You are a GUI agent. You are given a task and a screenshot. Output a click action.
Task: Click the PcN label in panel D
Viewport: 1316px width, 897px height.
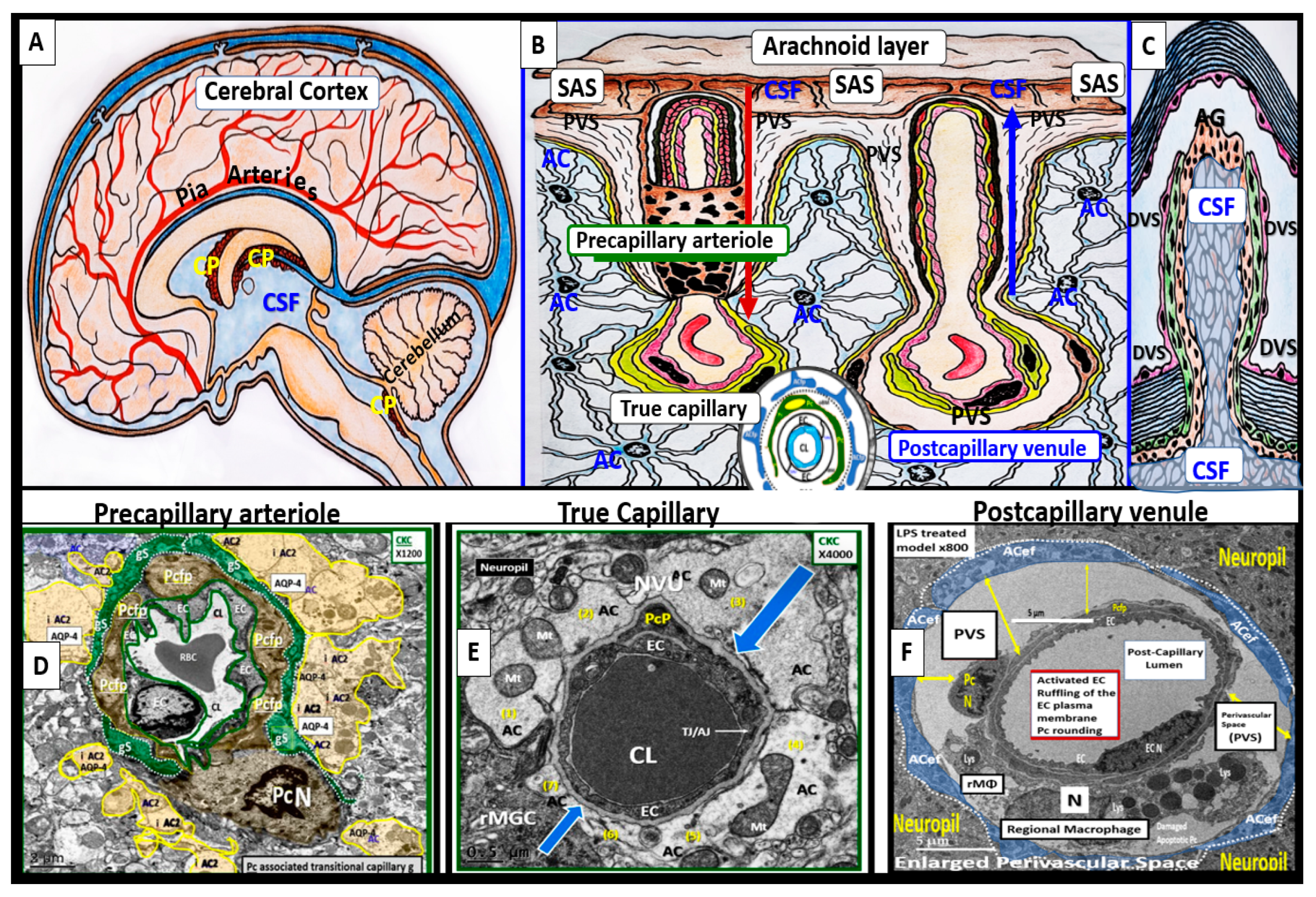coord(291,797)
